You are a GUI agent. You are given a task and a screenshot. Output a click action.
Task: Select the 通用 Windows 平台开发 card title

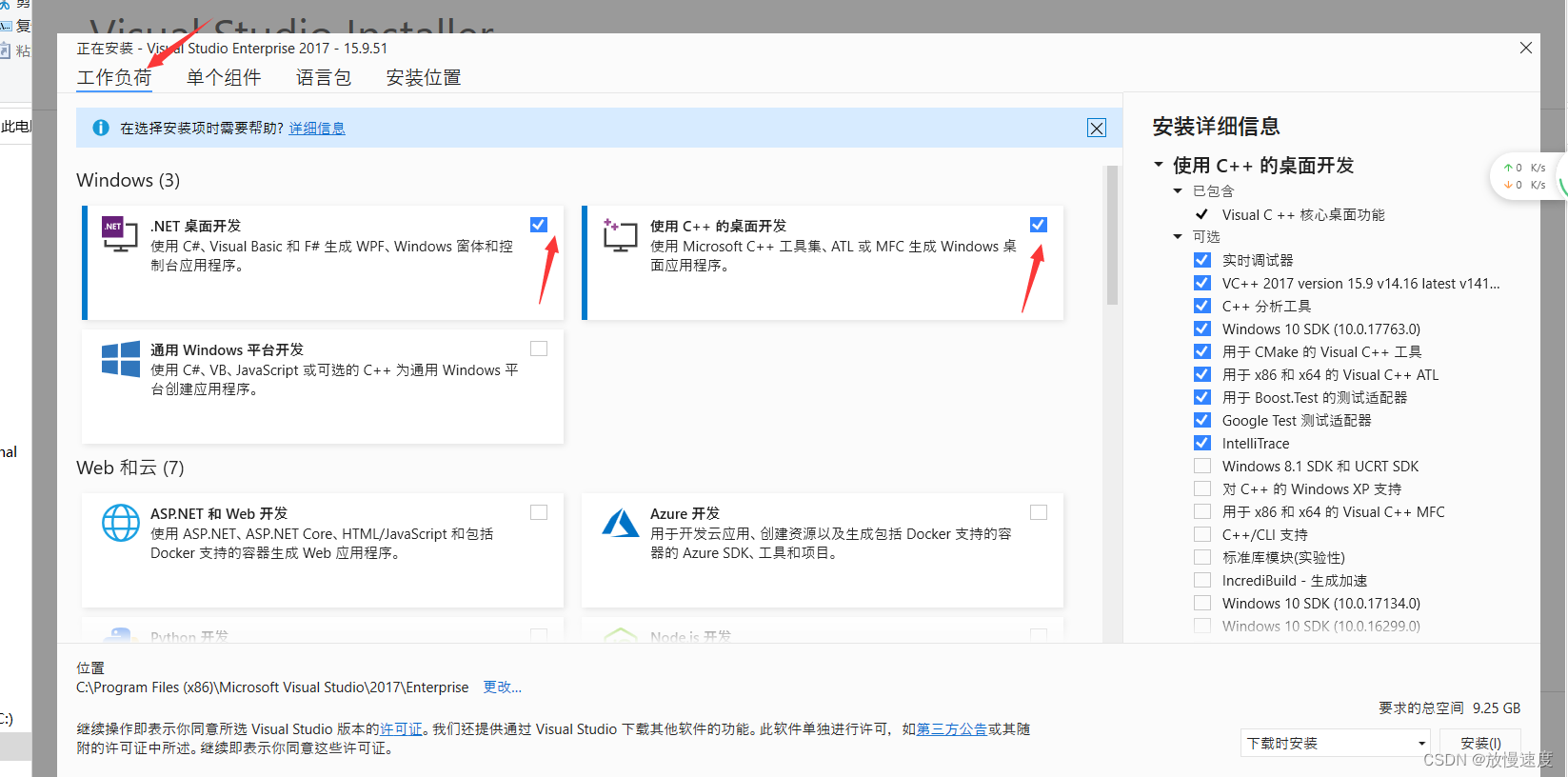[x=228, y=349]
